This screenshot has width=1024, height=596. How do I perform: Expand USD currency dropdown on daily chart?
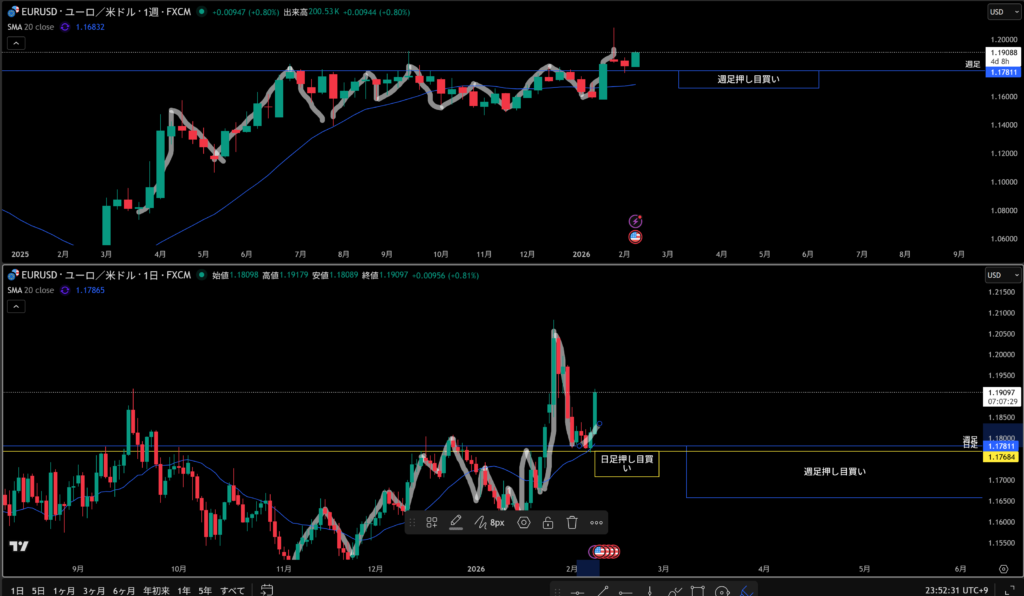(x=1003, y=274)
